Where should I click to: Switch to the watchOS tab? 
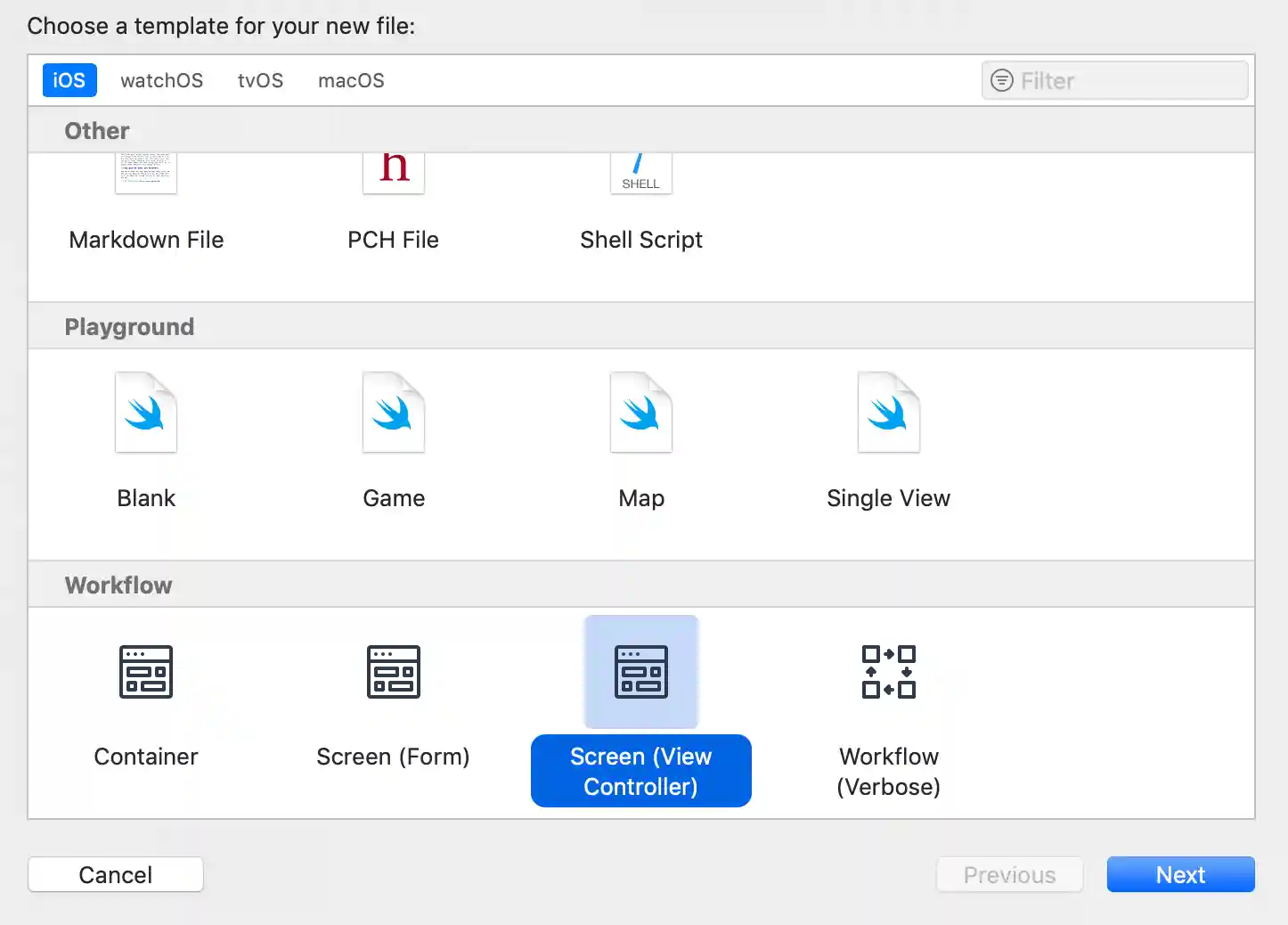click(162, 80)
